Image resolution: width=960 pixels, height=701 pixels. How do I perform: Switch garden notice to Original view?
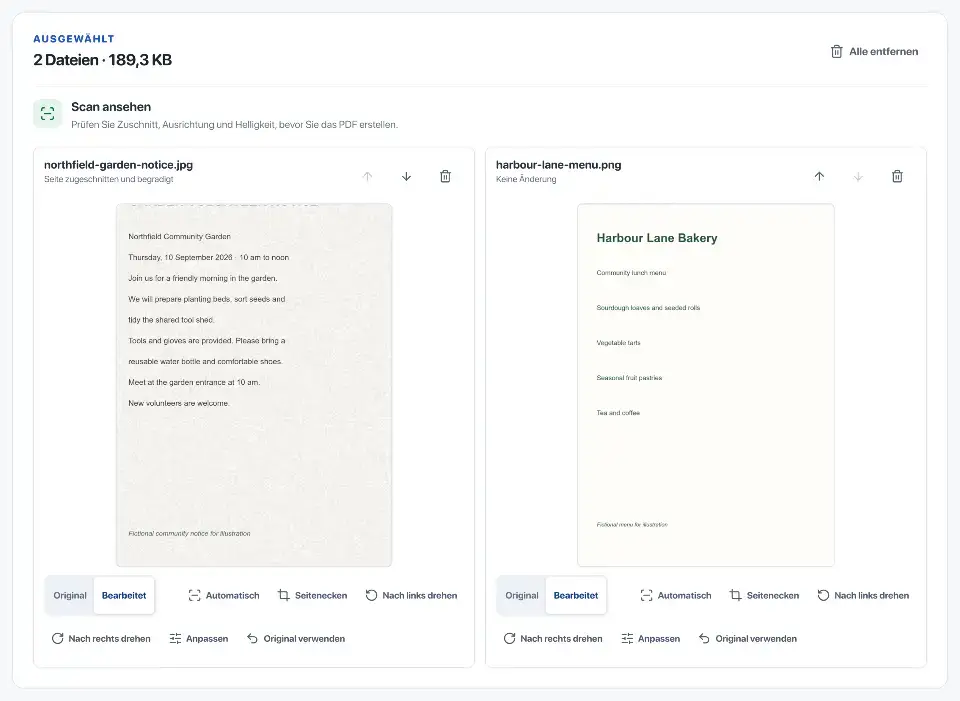(x=70, y=595)
